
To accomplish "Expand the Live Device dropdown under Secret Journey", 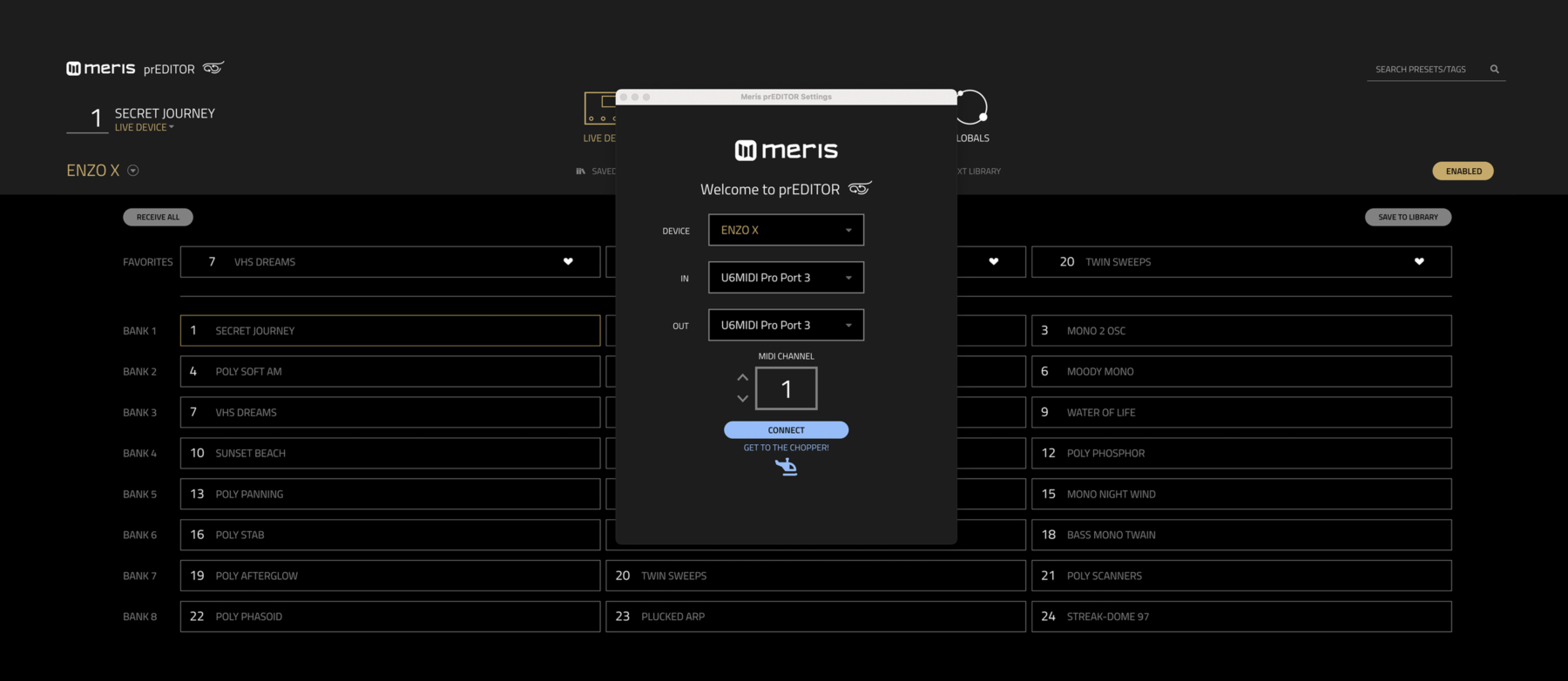I will click(x=145, y=127).
